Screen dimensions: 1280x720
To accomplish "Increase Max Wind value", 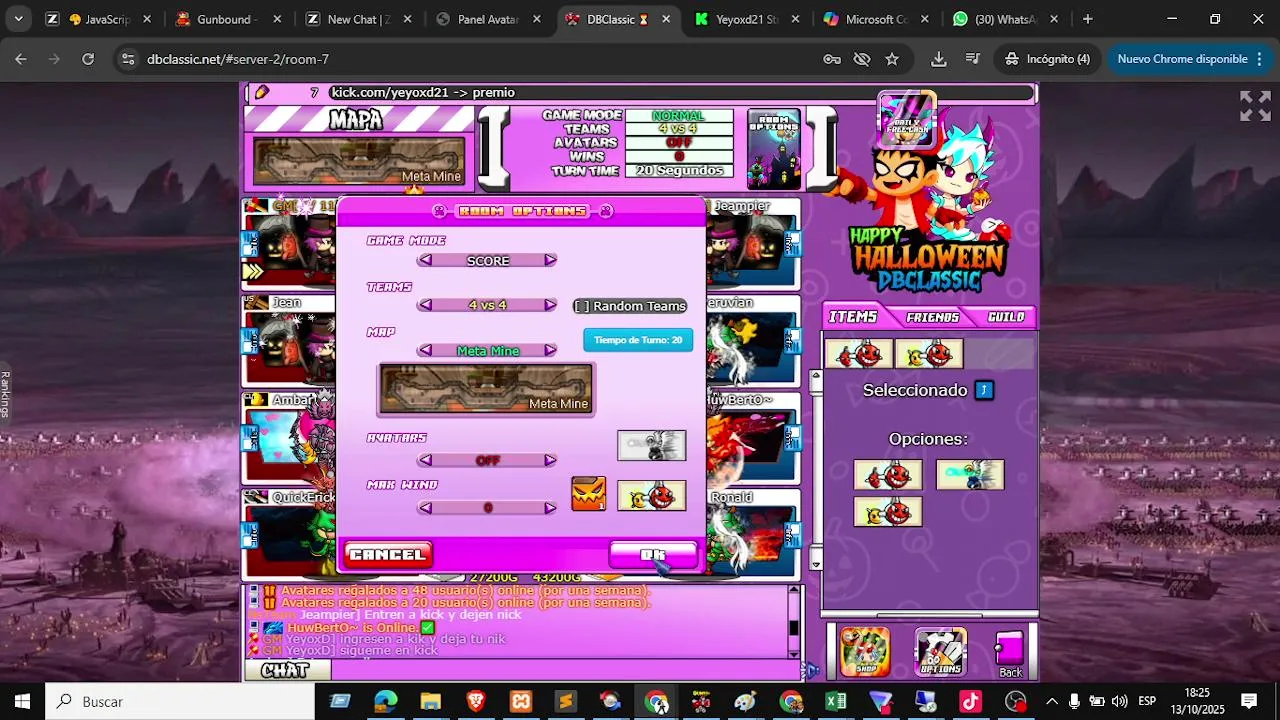I will coord(550,507).
